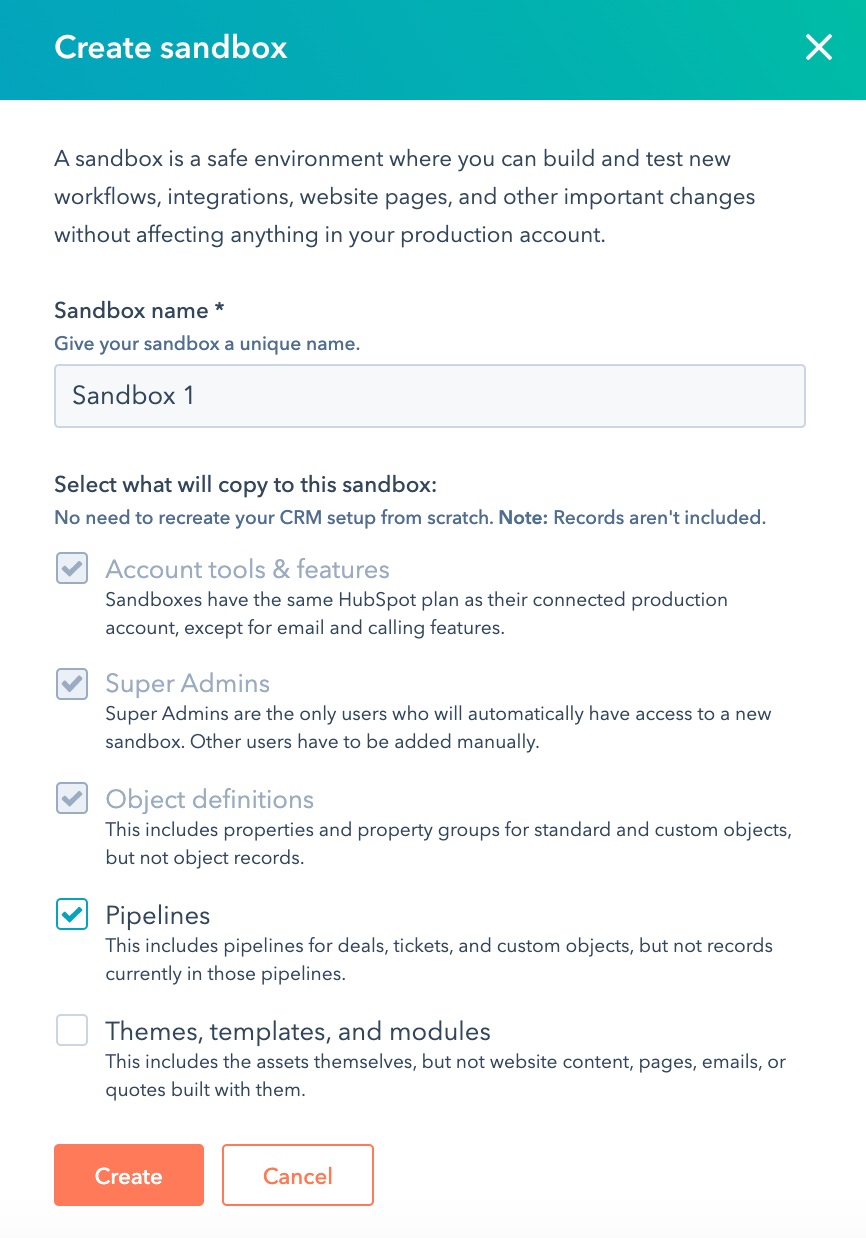Click the Pipelines label
The width and height of the screenshot is (866, 1238).
coord(159,914)
